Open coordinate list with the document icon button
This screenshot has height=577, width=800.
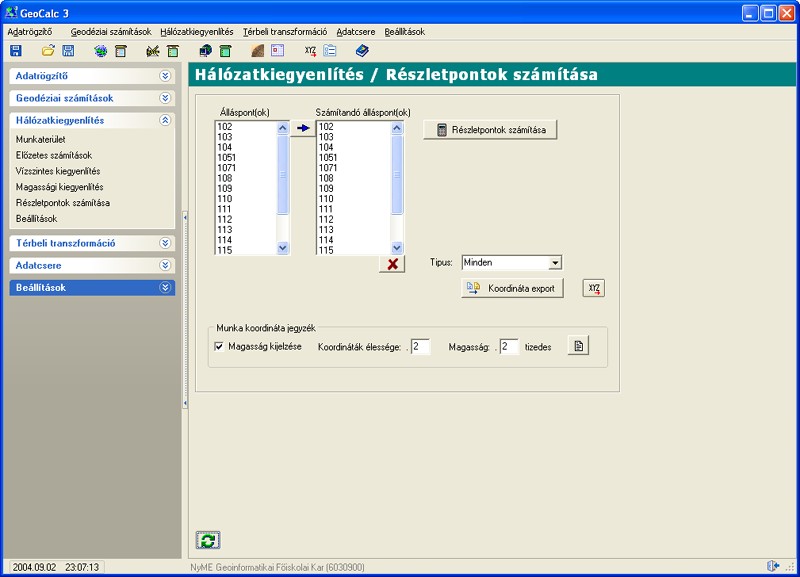579,346
